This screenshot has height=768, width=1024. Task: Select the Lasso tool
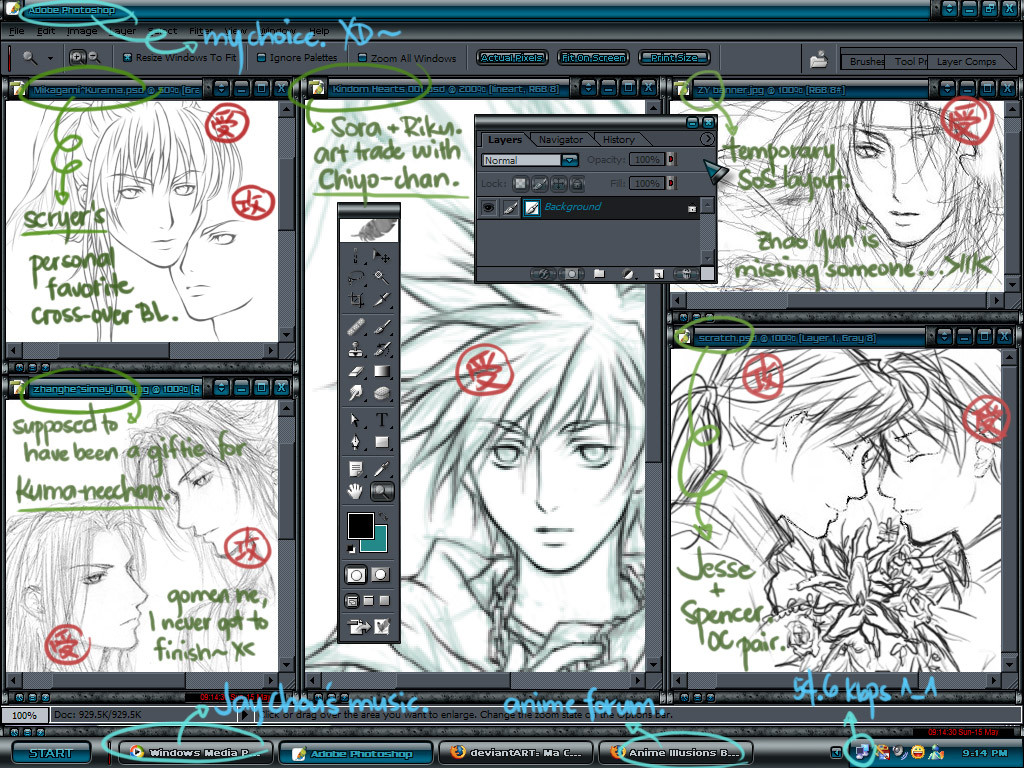coord(355,278)
